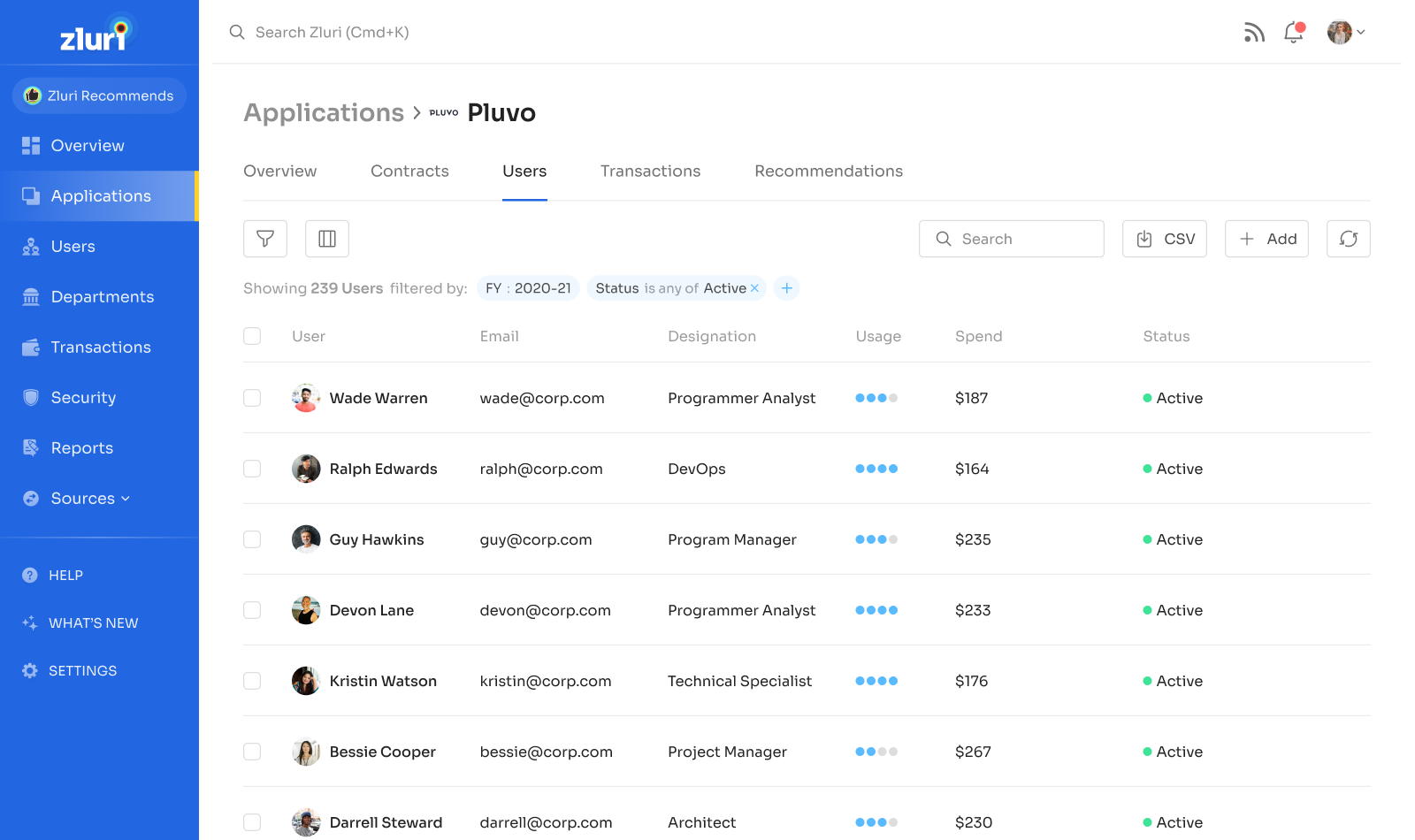Click Technical Specialist designation
Screen dimensions: 1415x840
point(739,681)
